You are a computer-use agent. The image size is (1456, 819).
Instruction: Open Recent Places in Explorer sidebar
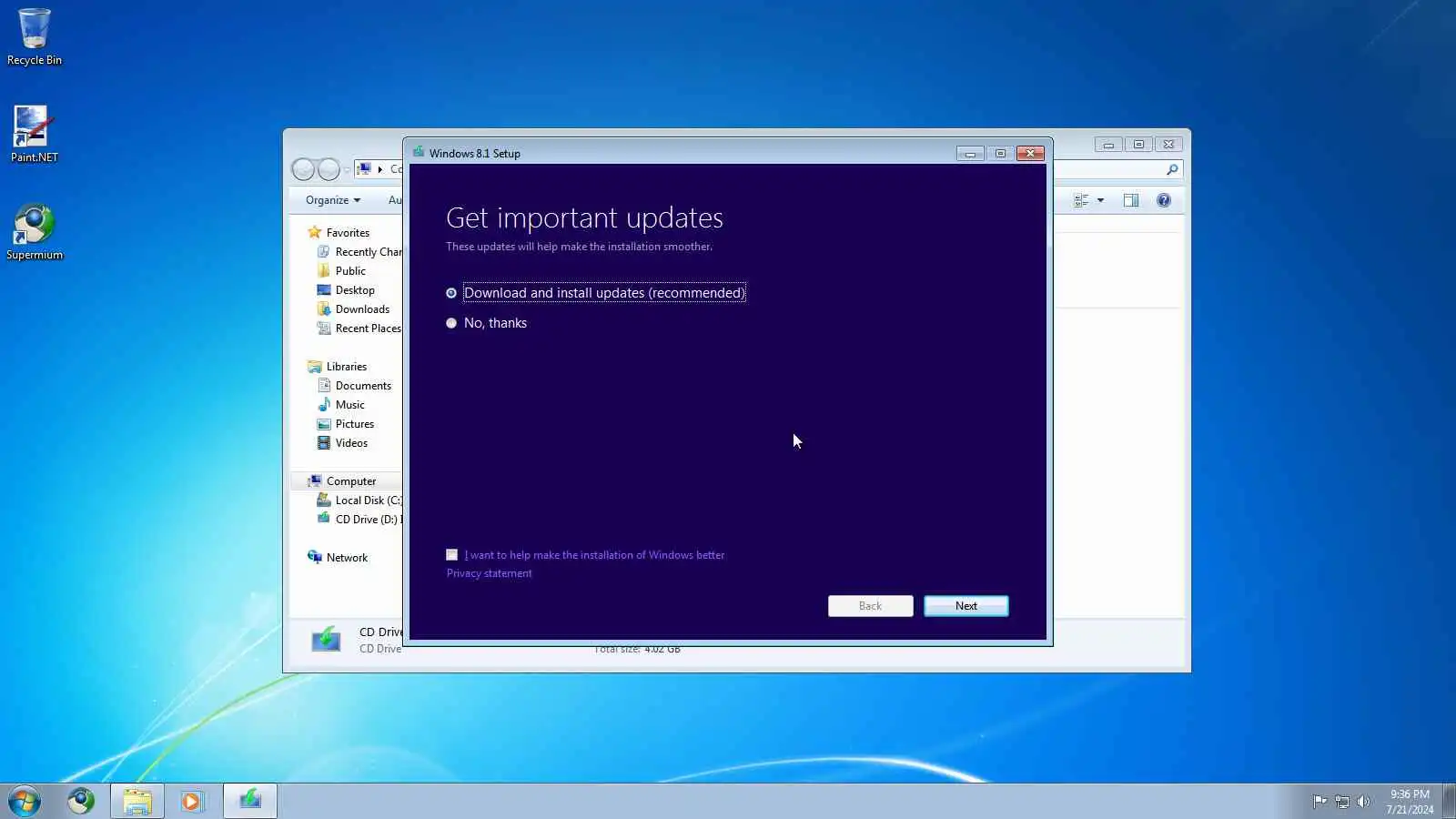(x=368, y=329)
